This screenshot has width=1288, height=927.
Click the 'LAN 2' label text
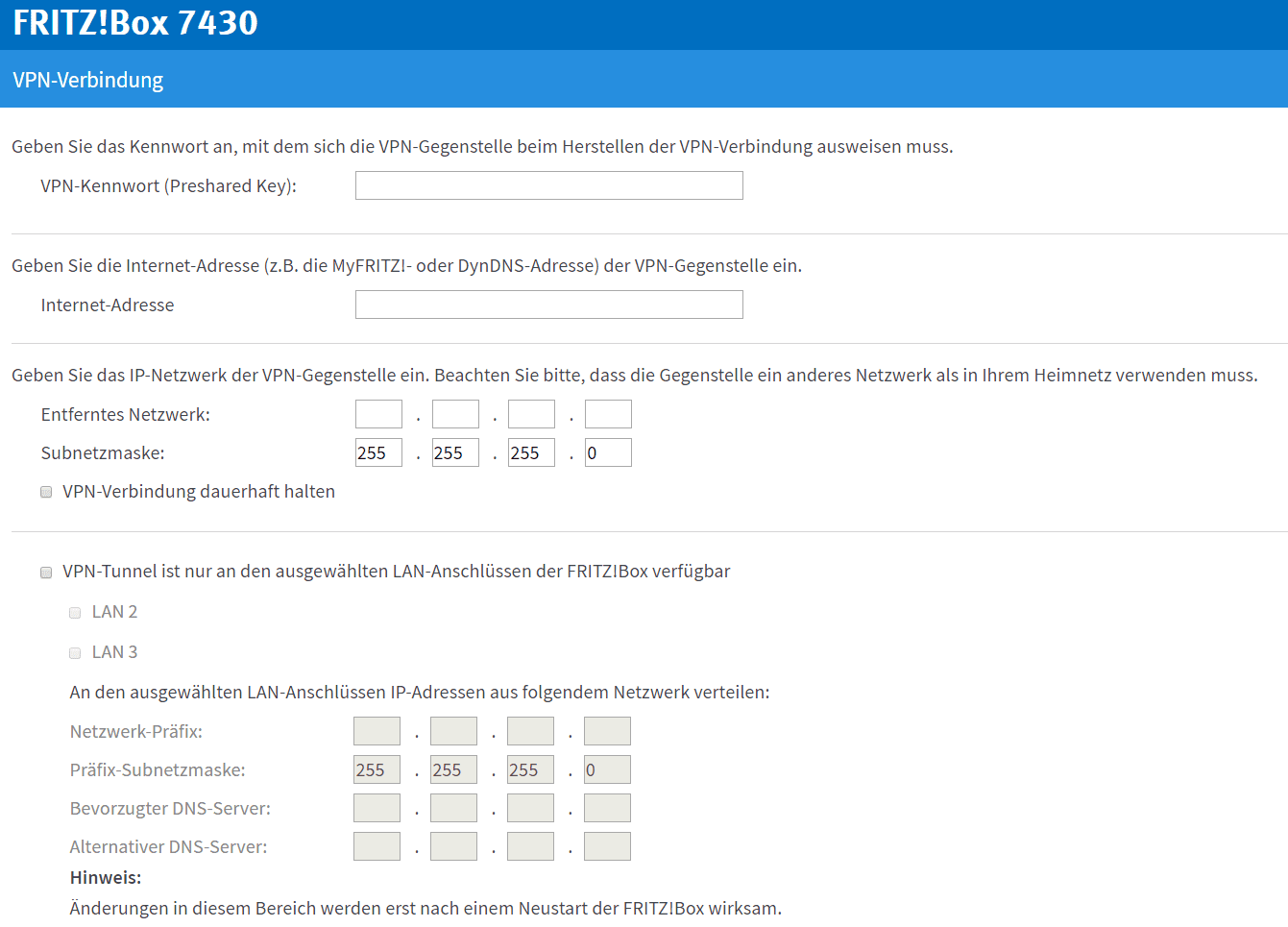point(114,612)
